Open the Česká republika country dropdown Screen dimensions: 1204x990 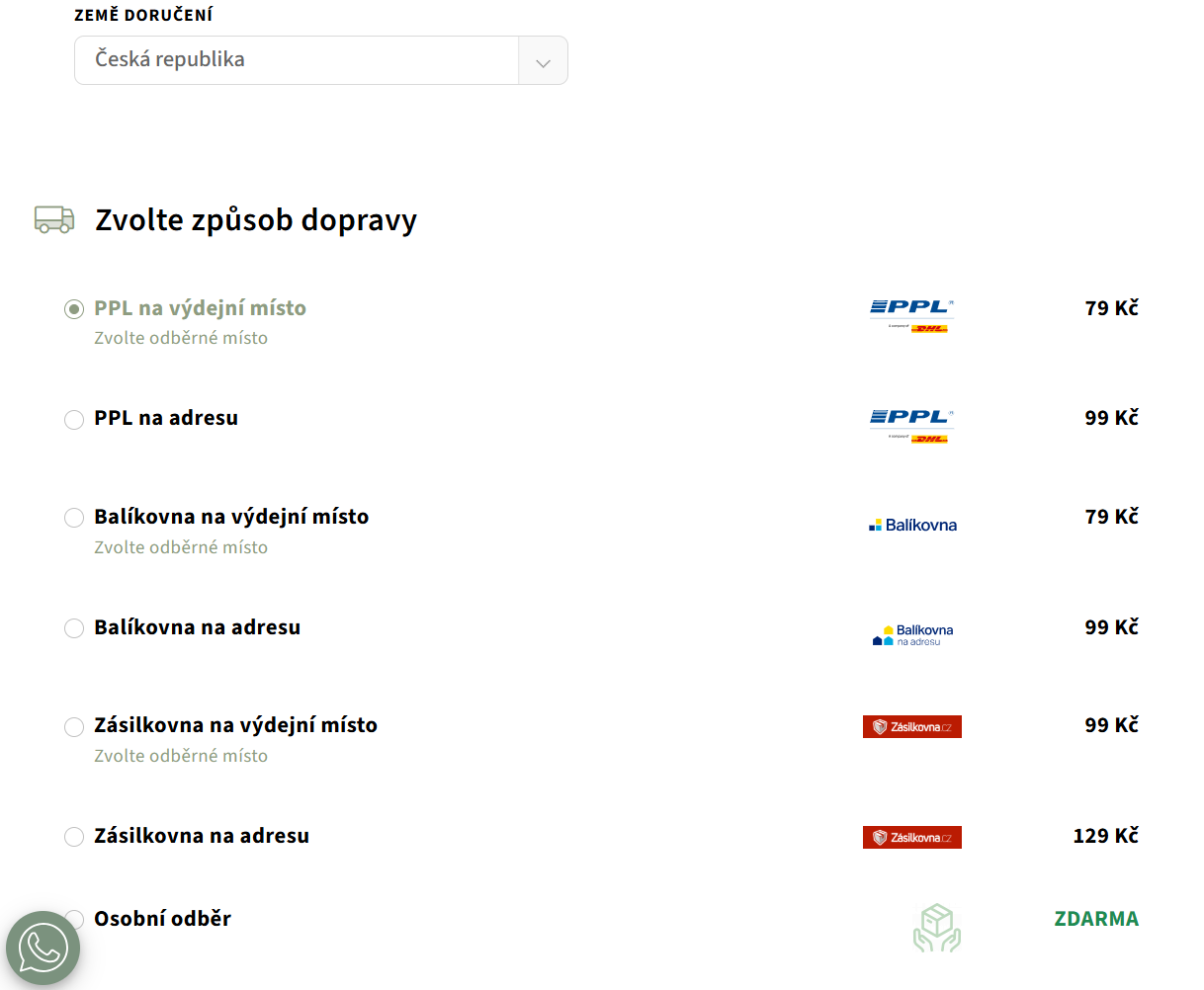pyautogui.click(x=321, y=60)
